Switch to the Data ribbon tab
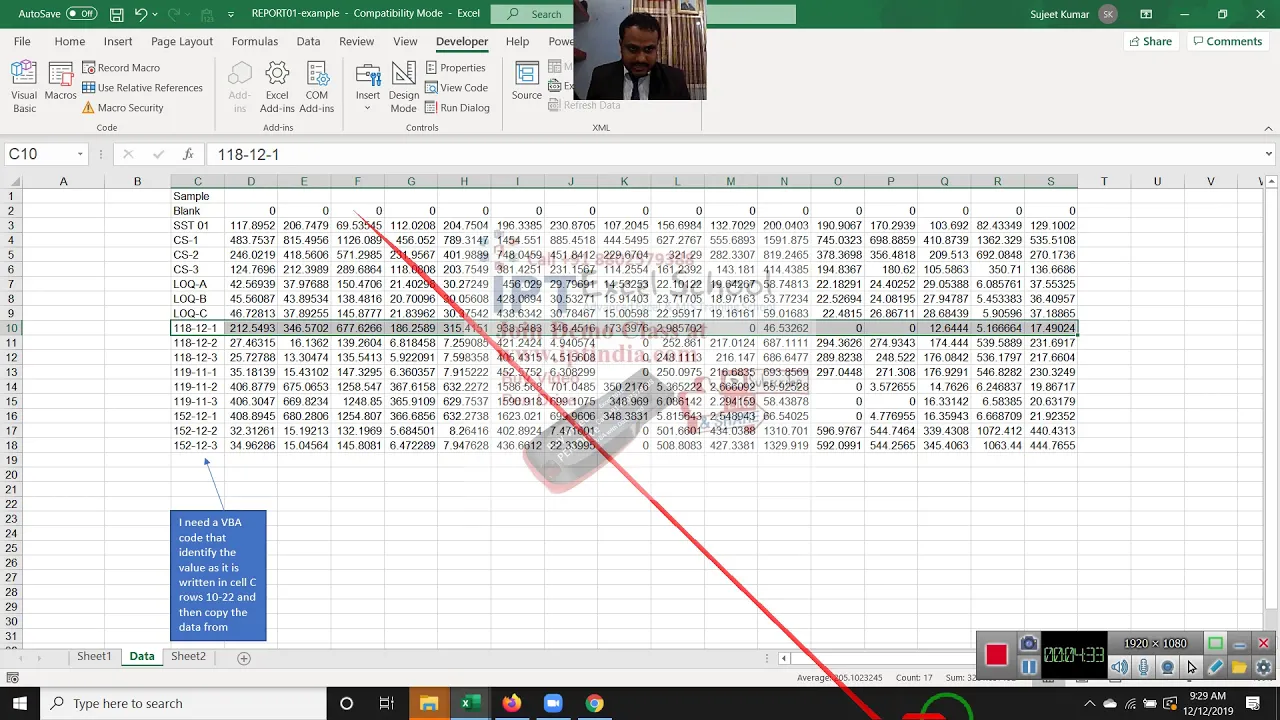Image resolution: width=1280 pixels, height=720 pixels. (308, 41)
